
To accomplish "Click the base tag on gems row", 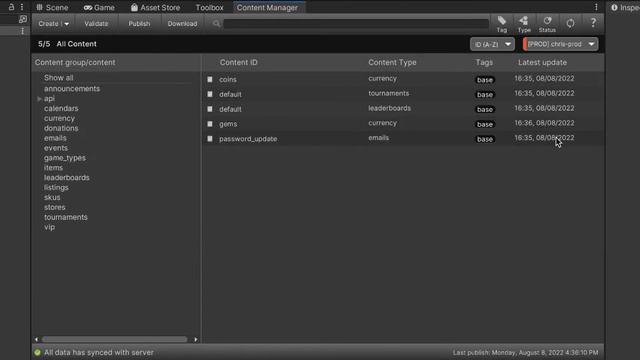I will click(x=485, y=124).
